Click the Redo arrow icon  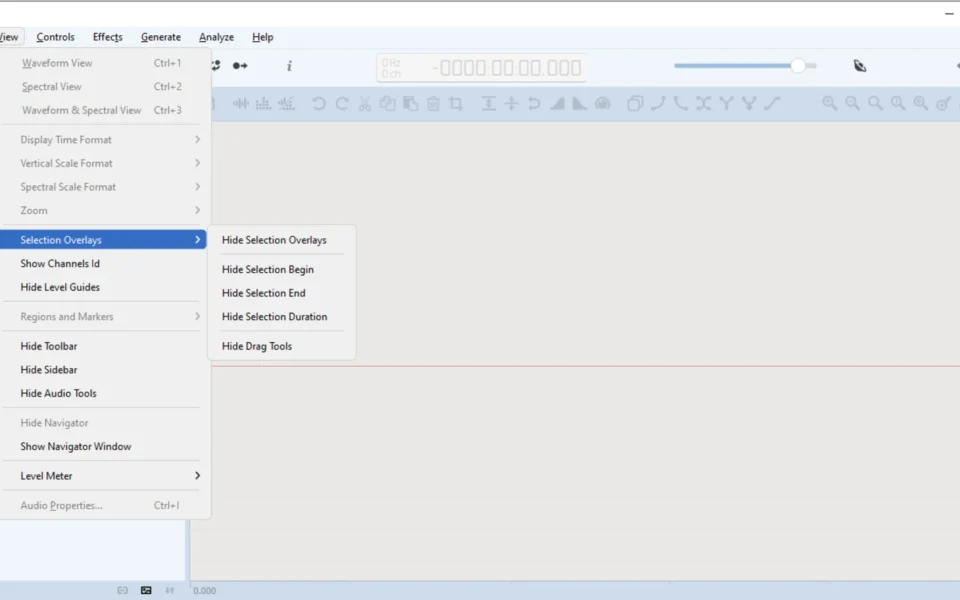point(342,103)
